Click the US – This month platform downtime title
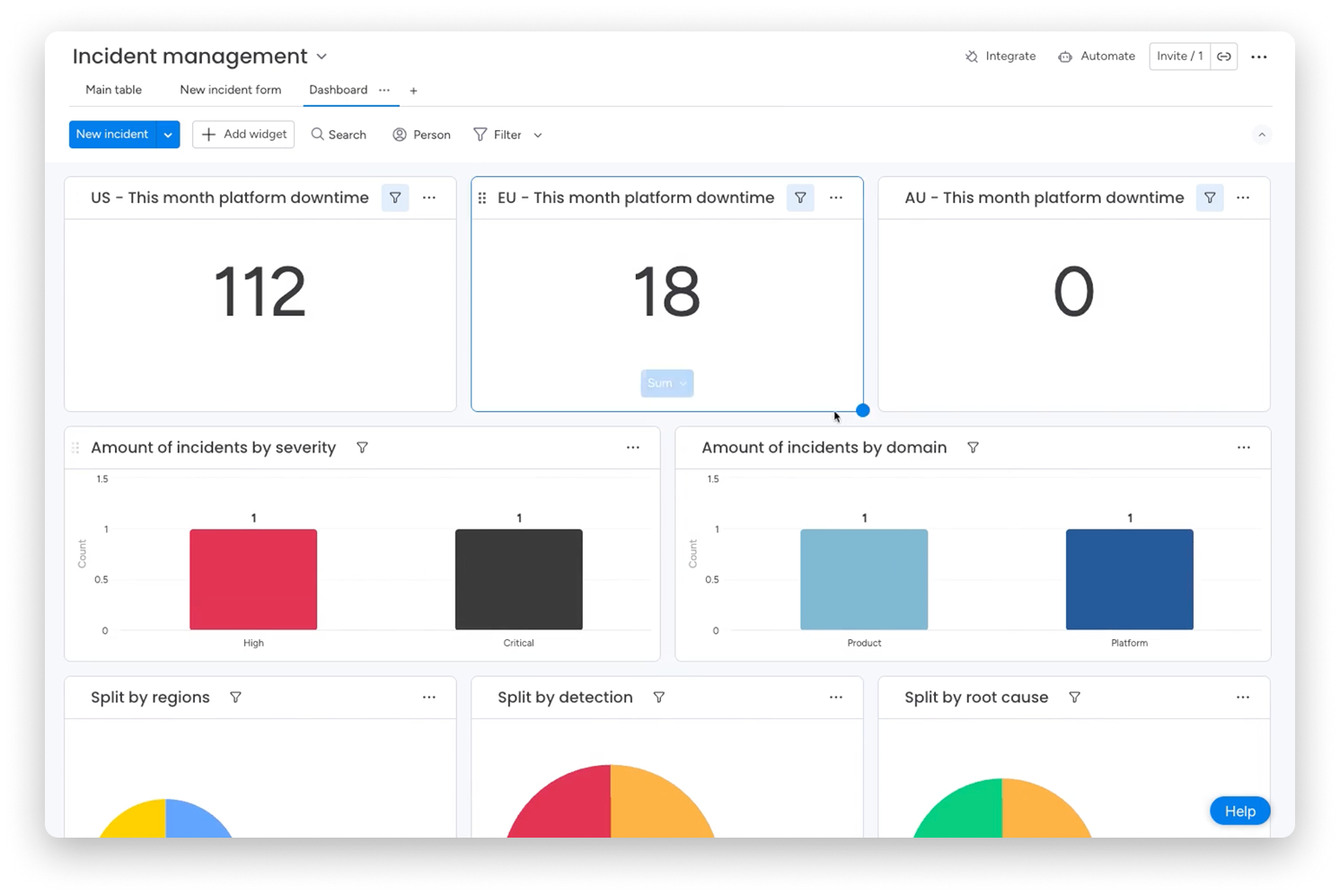 coord(230,198)
